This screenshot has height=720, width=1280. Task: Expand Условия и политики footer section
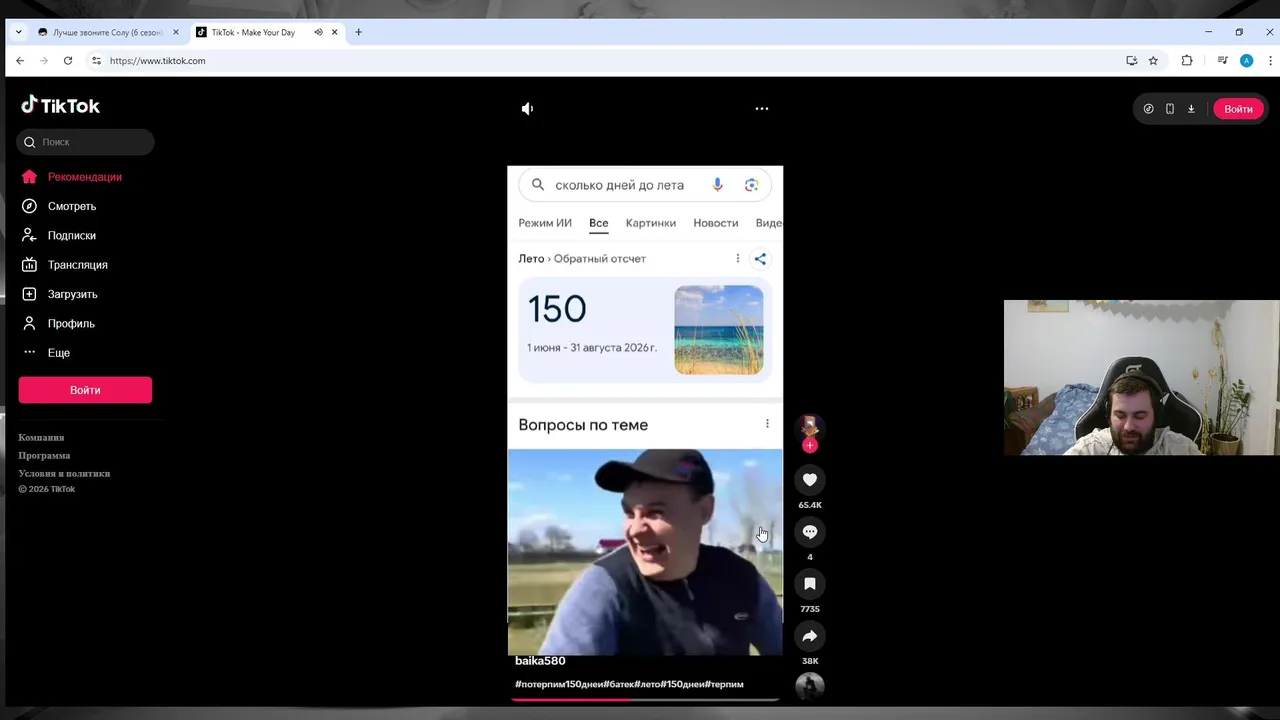tap(64, 473)
